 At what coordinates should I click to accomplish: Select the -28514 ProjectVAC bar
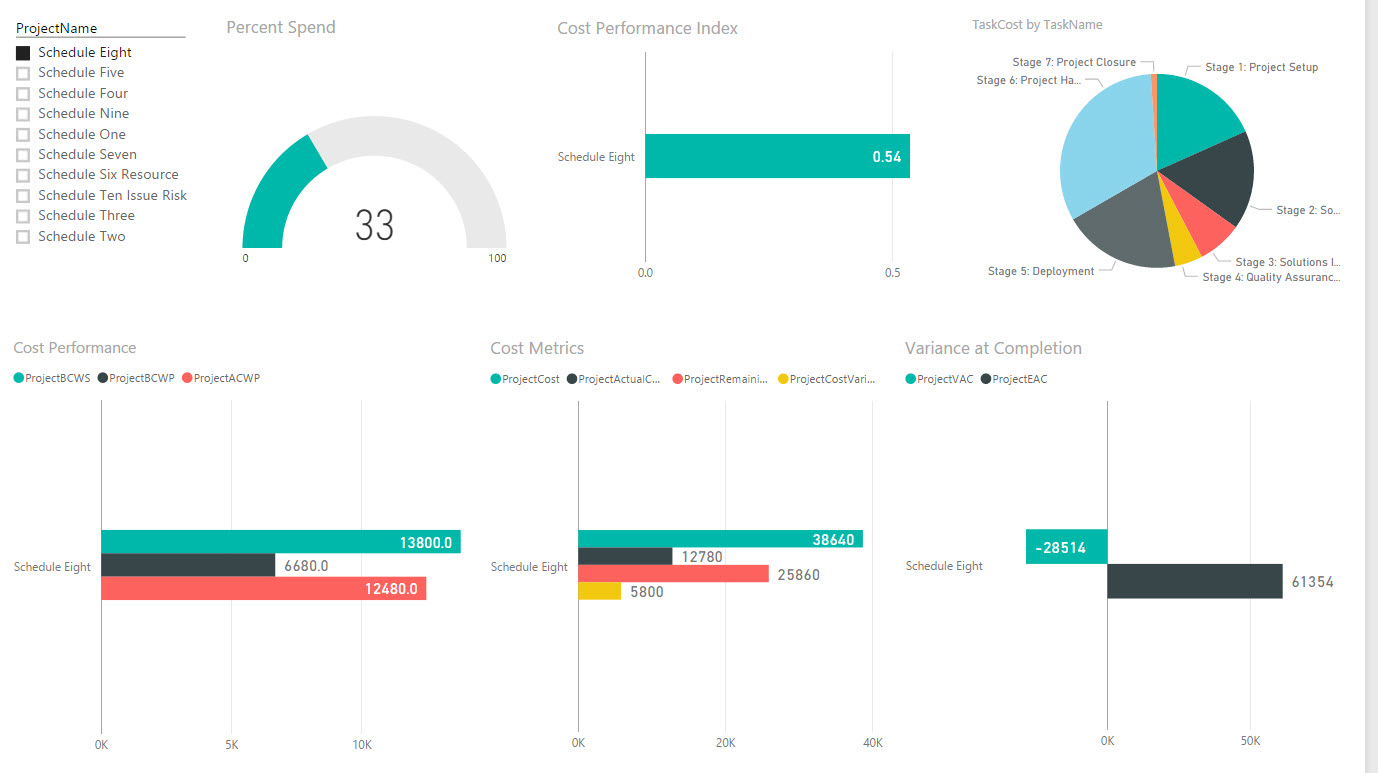point(1065,547)
